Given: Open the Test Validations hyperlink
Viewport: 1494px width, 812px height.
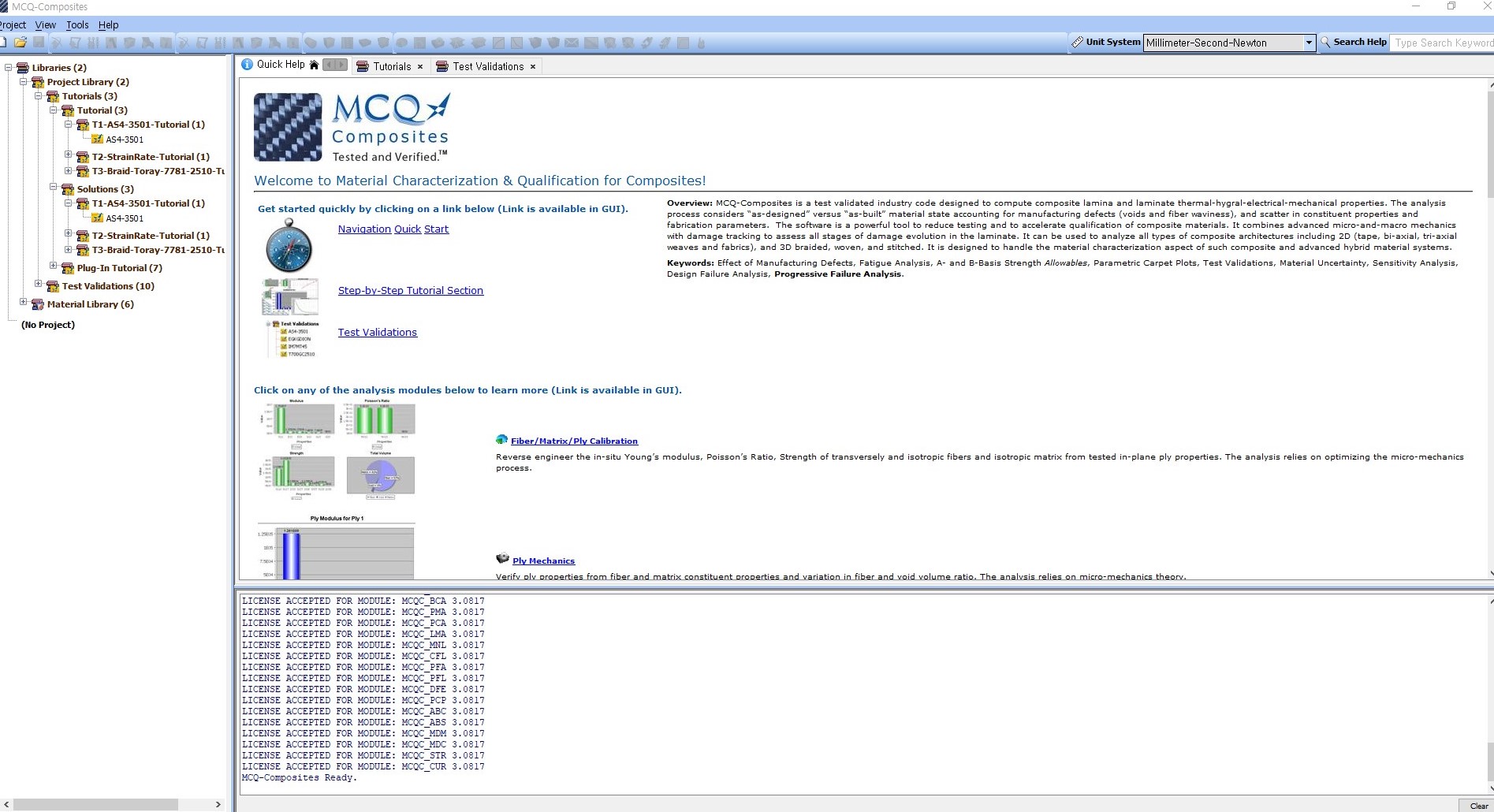Looking at the screenshot, I should pyautogui.click(x=378, y=333).
